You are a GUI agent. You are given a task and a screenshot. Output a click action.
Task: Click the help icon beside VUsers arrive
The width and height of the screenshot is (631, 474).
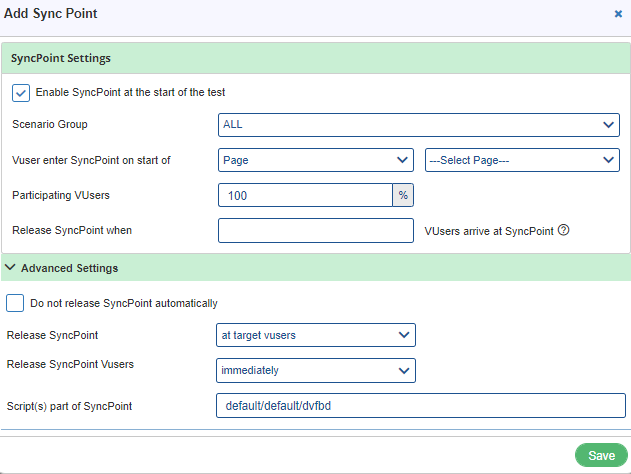[x=564, y=231]
